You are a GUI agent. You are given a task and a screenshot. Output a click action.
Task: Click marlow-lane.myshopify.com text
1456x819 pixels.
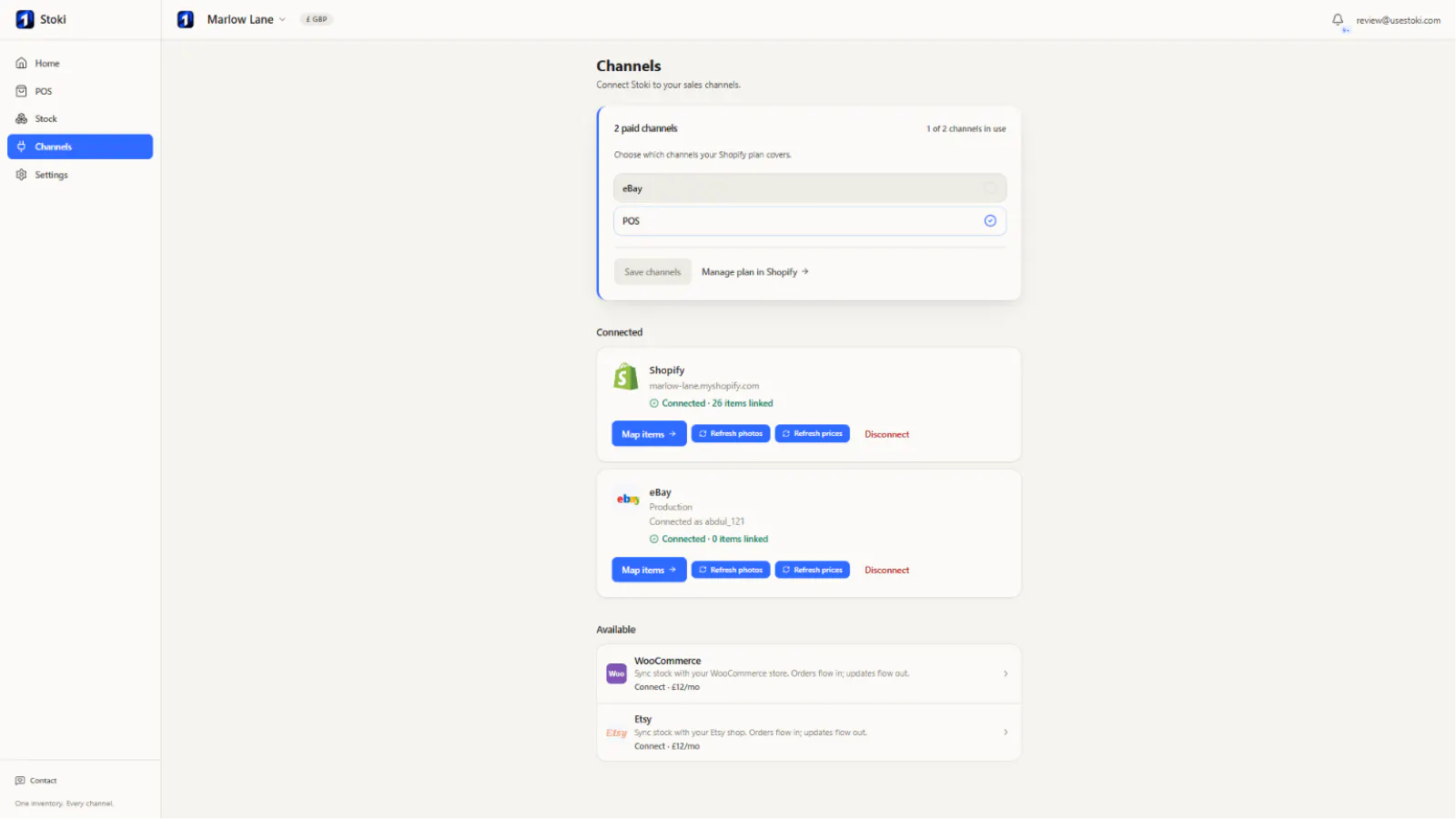tap(704, 386)
